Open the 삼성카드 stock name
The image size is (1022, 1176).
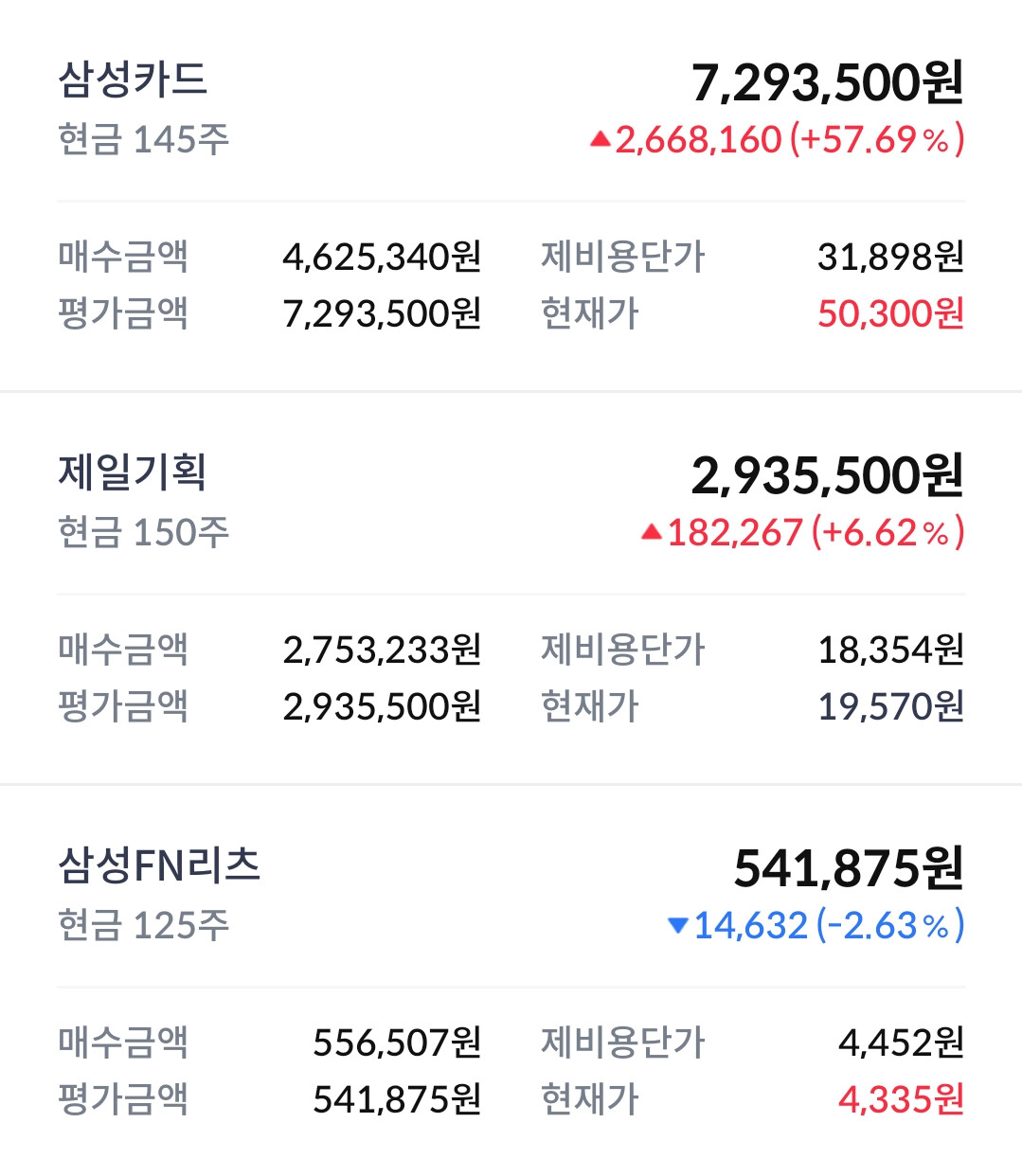[x=133, y=80]
